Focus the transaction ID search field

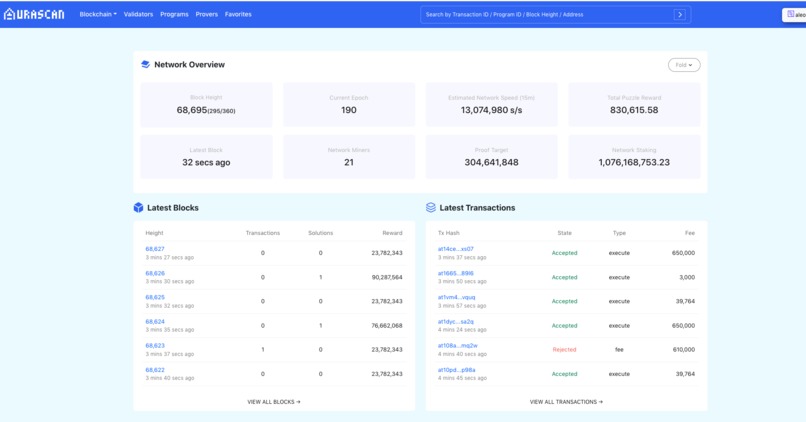coord(547,14)
